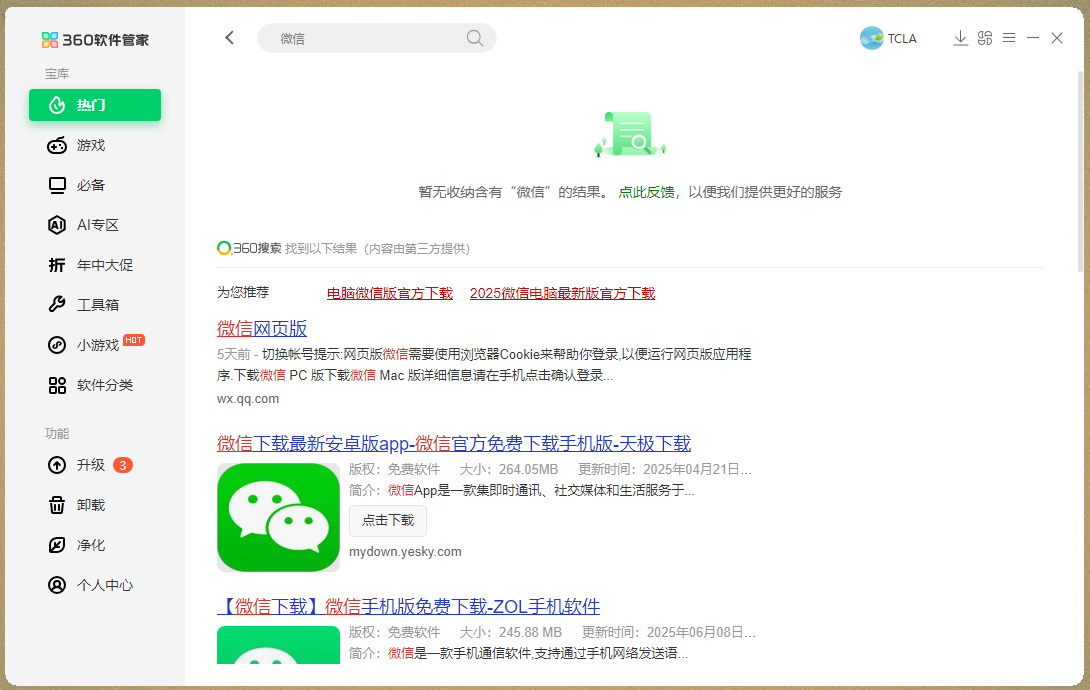Image resolution: width=1090 pixels, height=690 pixels.
Task: Select the 热门 section in the sidebar
Action: click(x=95, y=105)
